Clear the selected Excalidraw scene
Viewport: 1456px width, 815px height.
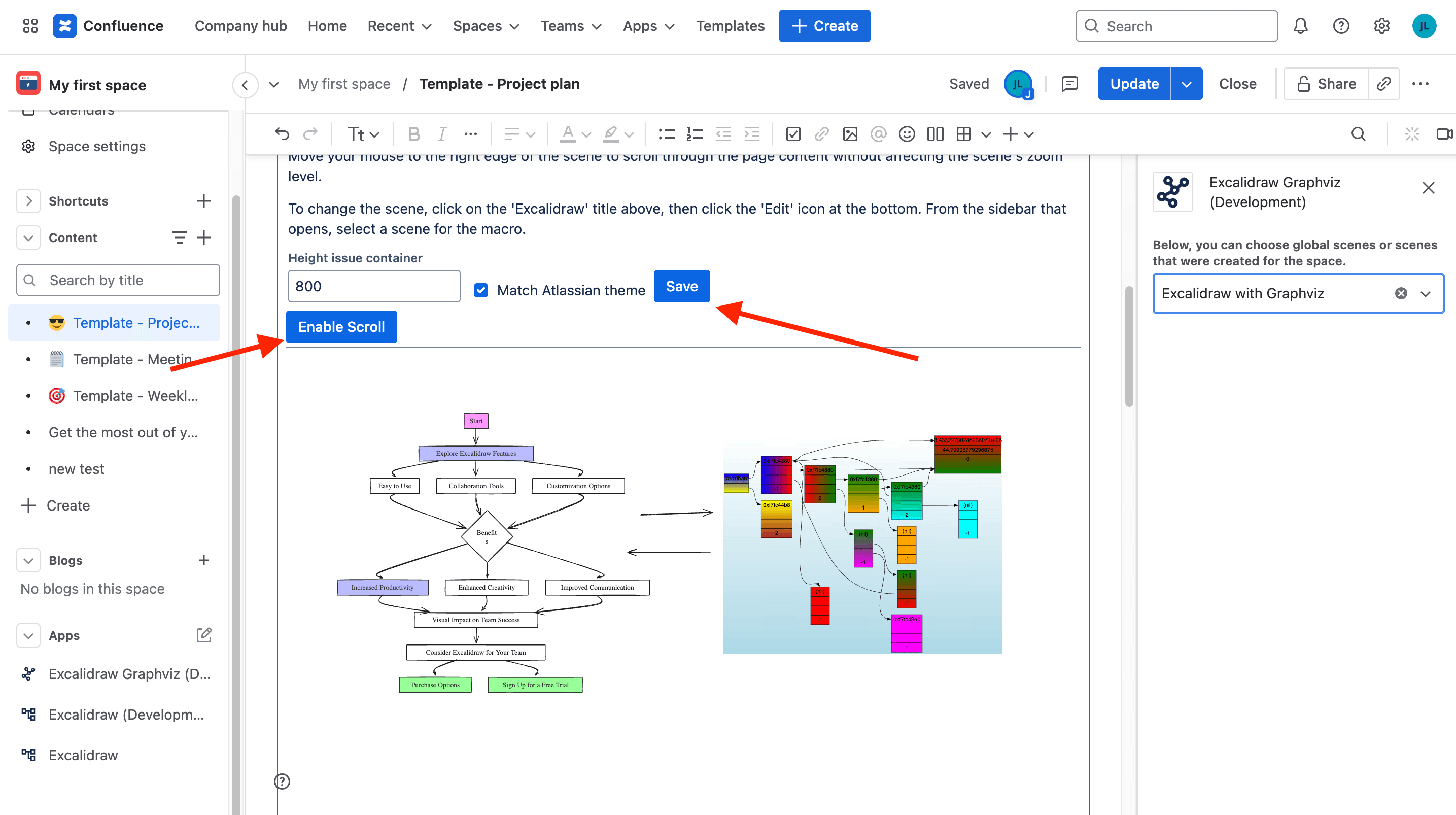(x=1401, y=293)
